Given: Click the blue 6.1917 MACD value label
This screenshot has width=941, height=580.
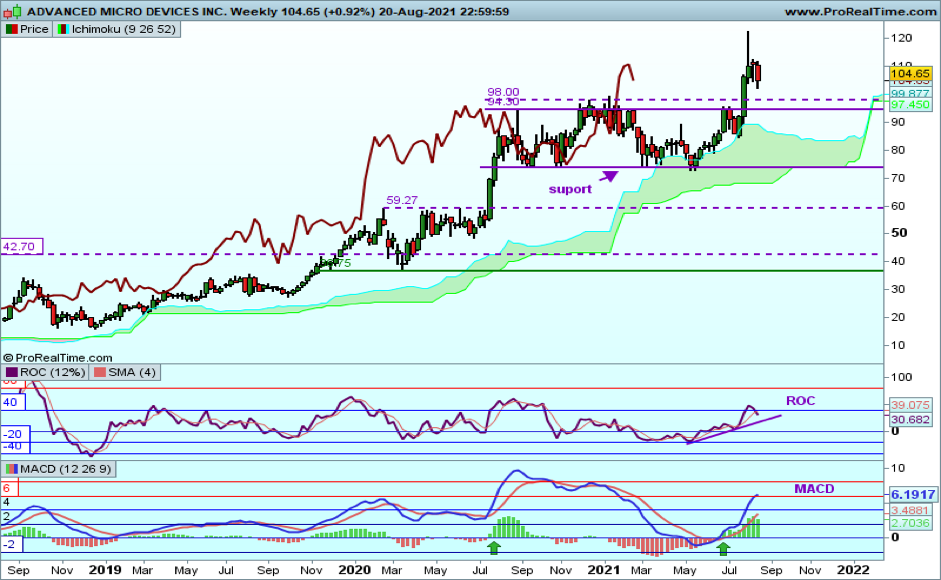Looking at the screenshot, I should [912, 495].
